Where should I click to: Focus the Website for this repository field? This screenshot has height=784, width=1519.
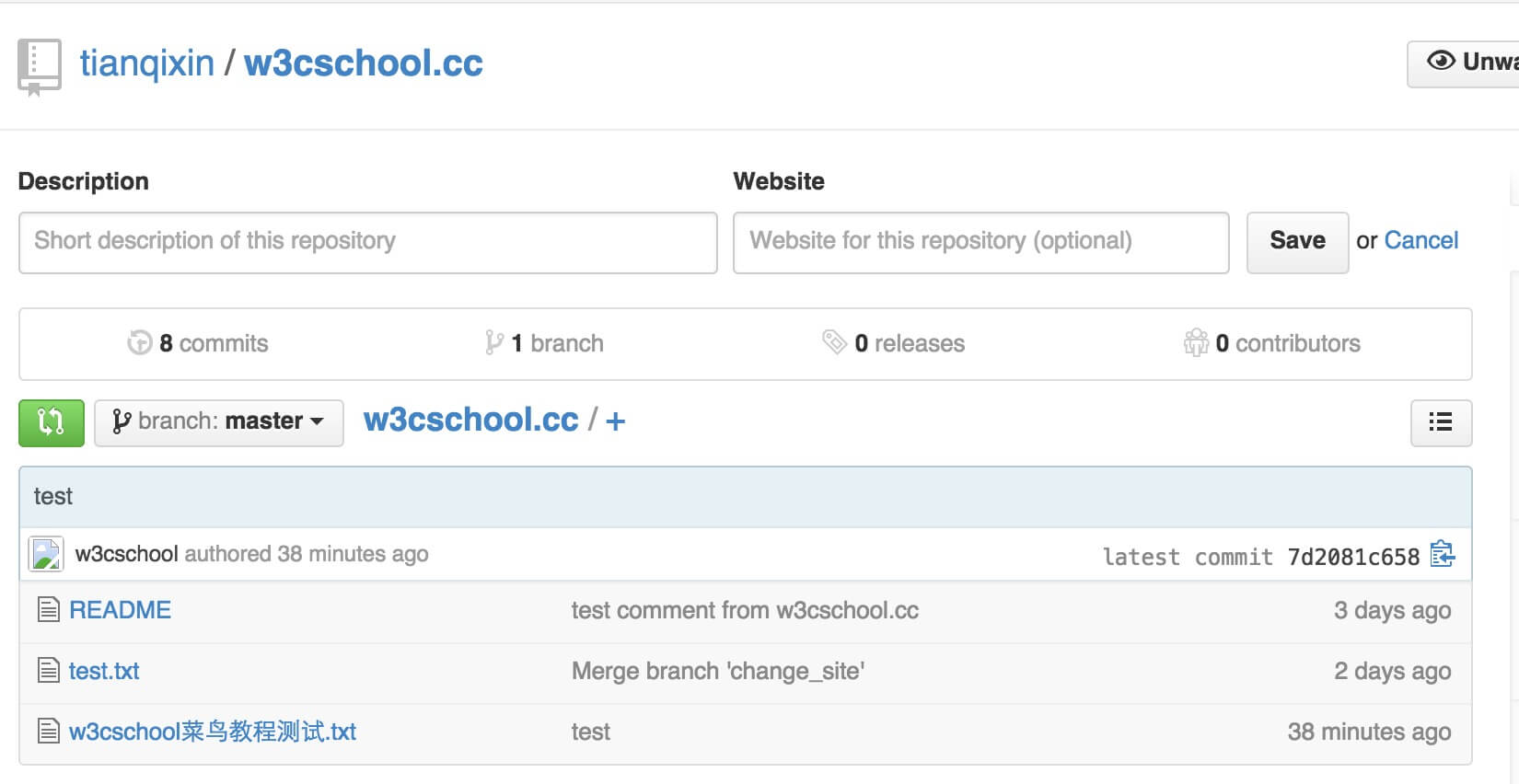pyautogui.click(x=980, y=242)
